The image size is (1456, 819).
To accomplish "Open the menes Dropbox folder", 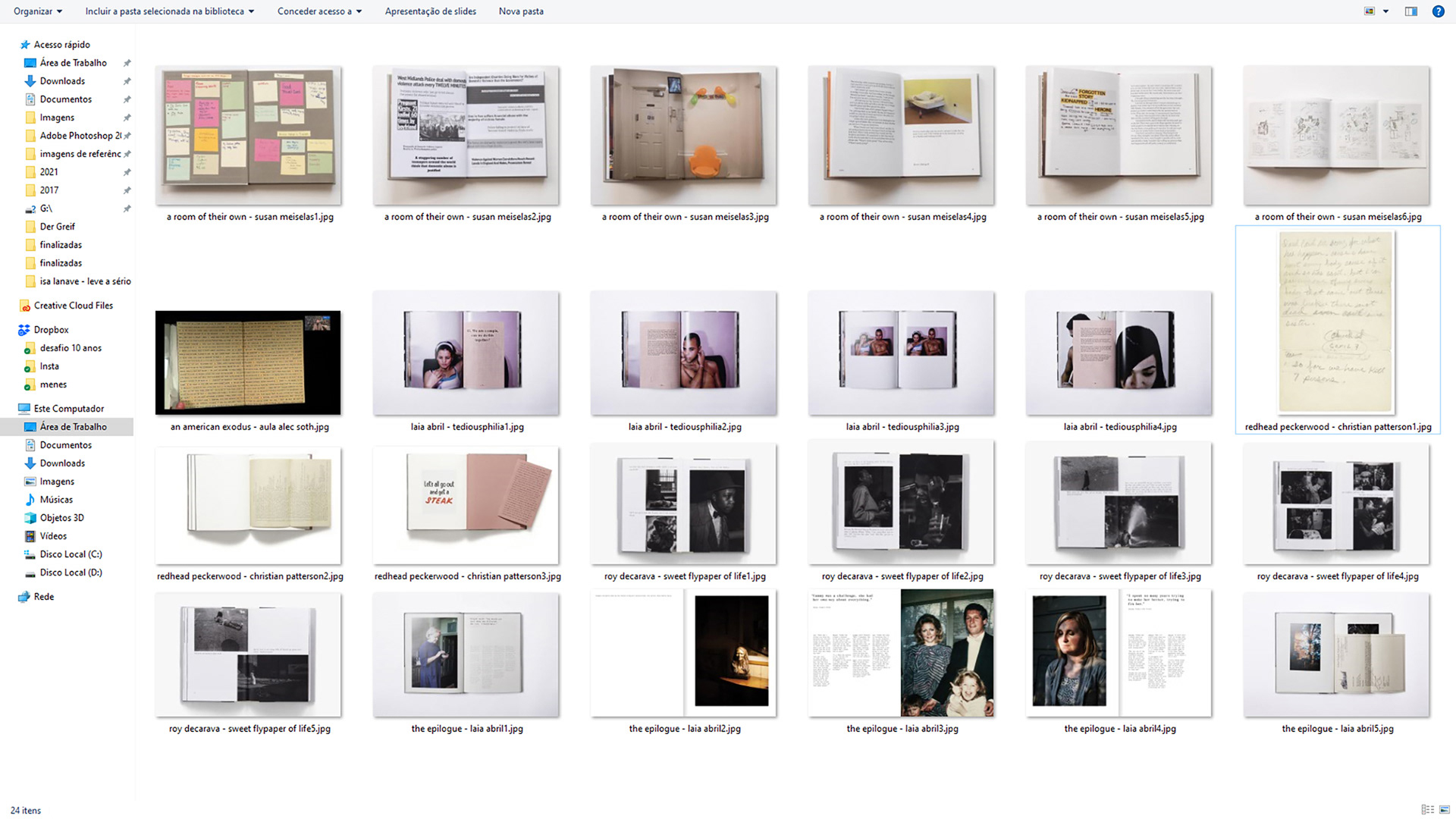I will [53, 384].
